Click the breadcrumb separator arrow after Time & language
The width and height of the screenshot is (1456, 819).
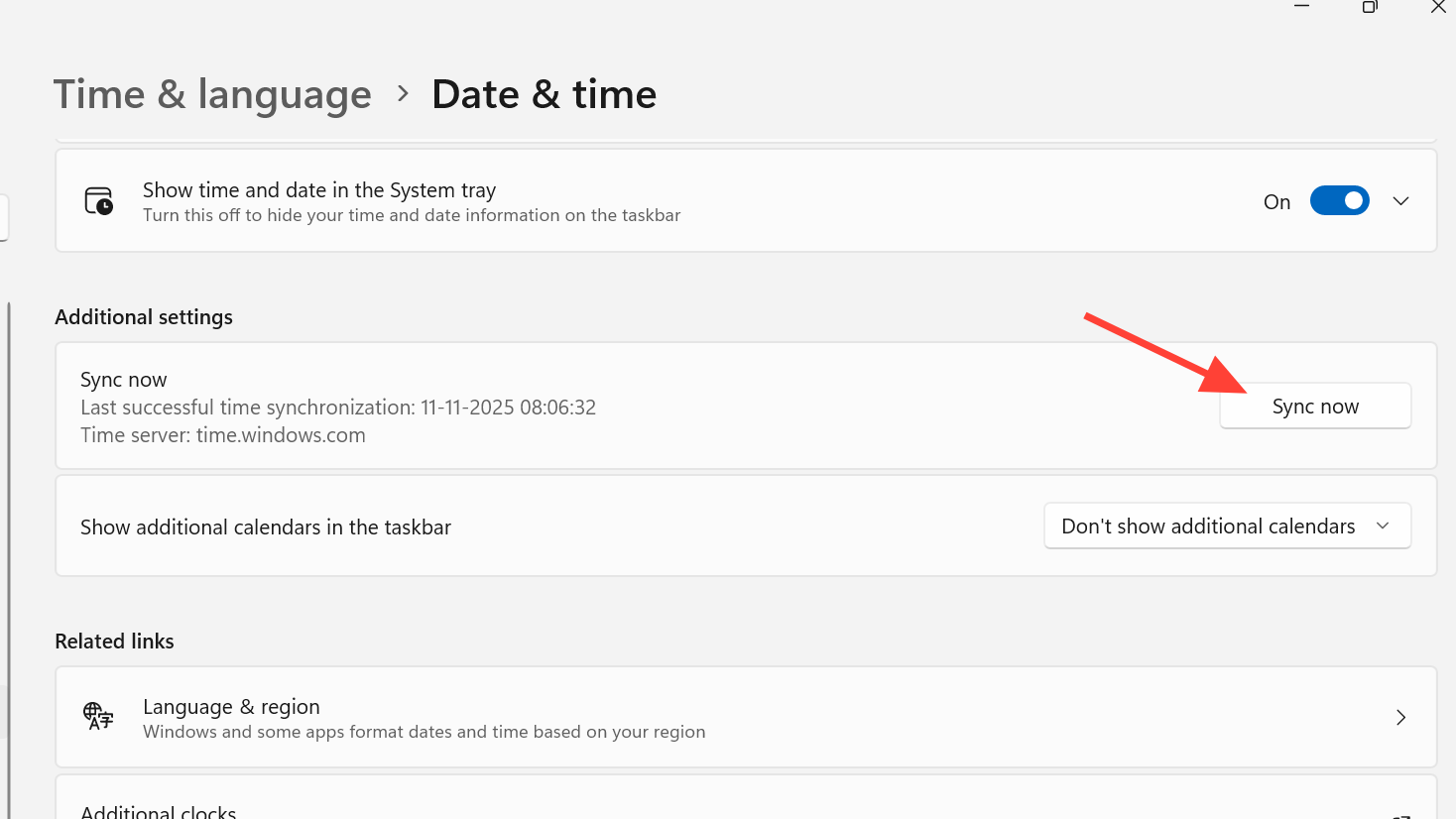403,93
